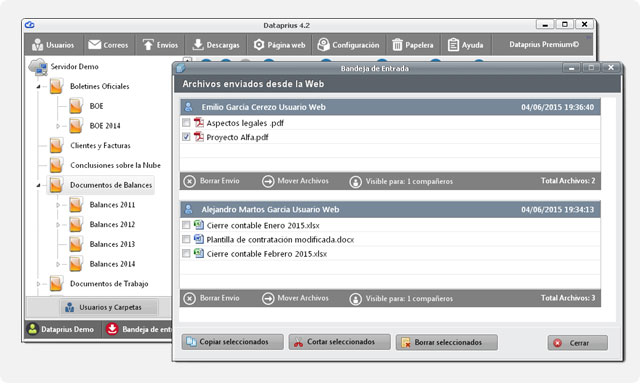
Task: Click Emilio Garcia Cerezo sender header
Action: (x=390, y=107)
